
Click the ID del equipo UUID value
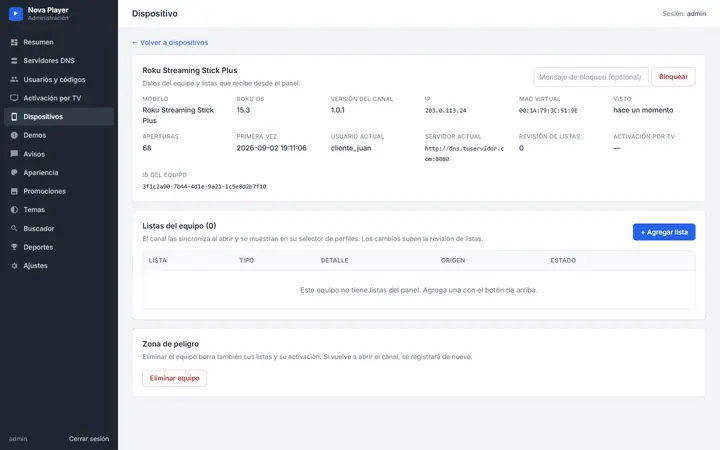click(204, 186)
